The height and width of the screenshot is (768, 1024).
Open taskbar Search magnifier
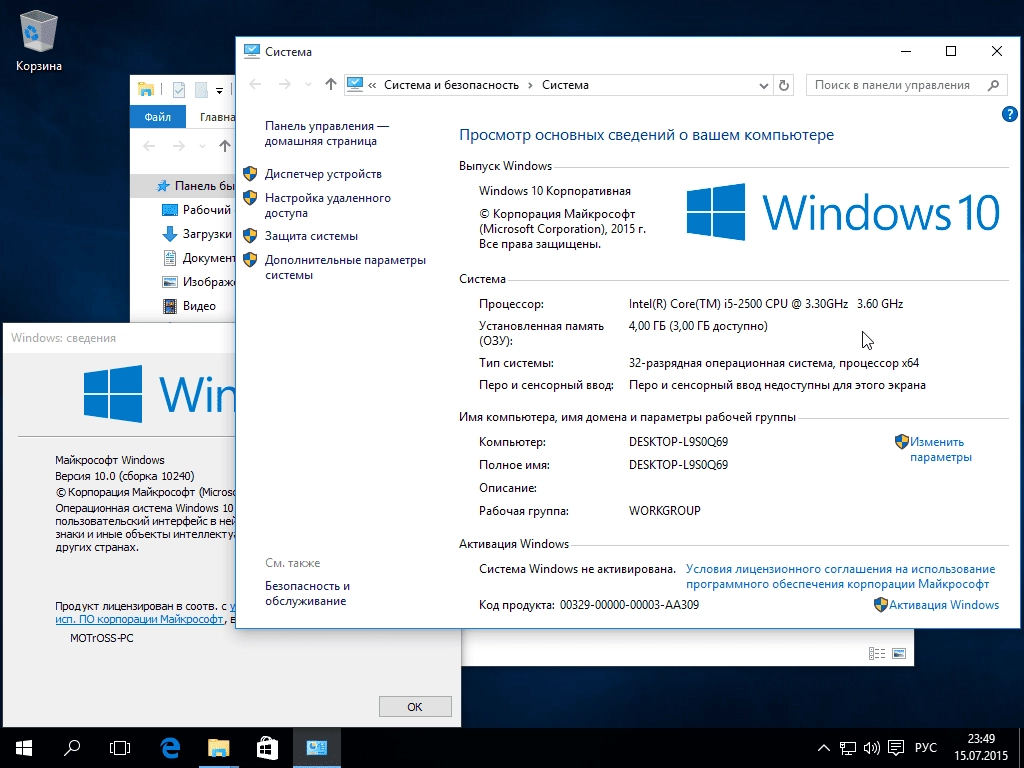[72, 748]
